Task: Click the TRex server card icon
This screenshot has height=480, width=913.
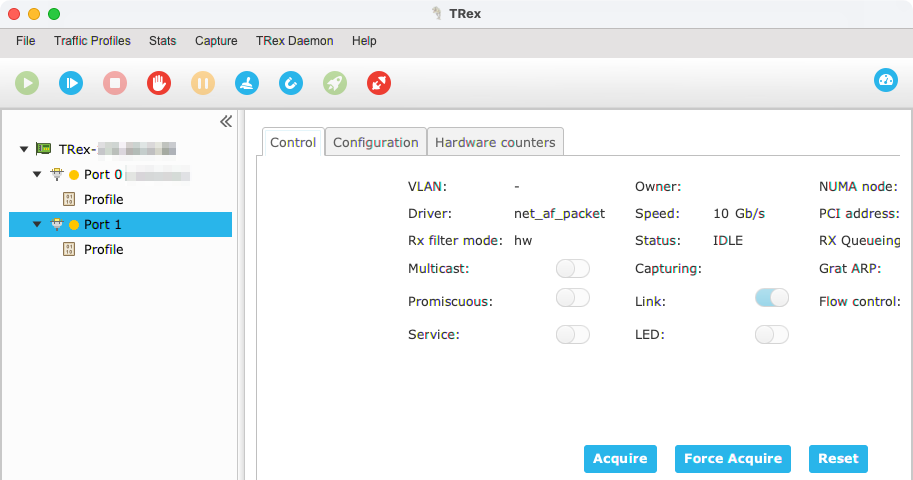Action: click(x=44, y=149)
